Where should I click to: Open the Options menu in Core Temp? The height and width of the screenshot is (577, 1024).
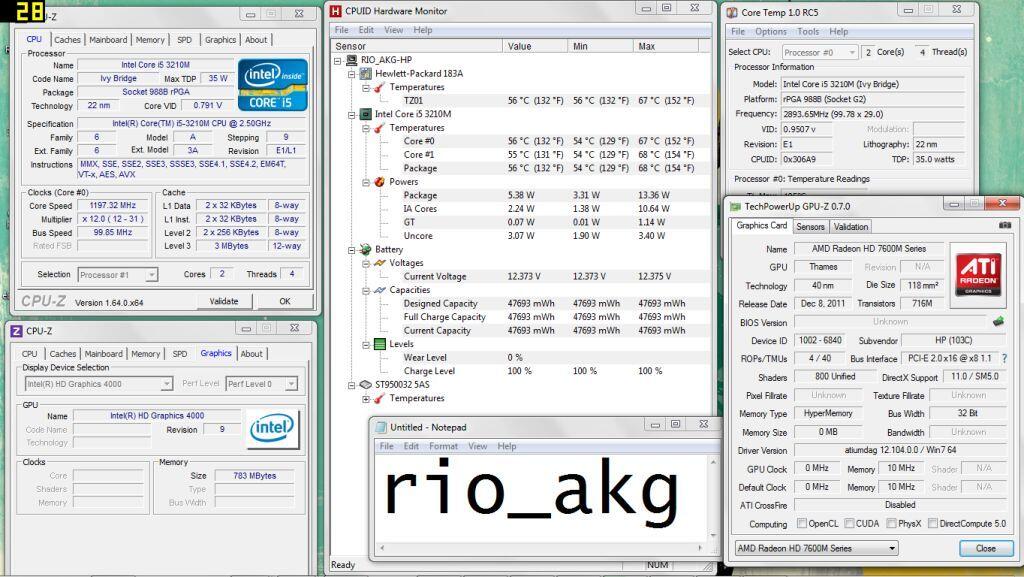771,31
